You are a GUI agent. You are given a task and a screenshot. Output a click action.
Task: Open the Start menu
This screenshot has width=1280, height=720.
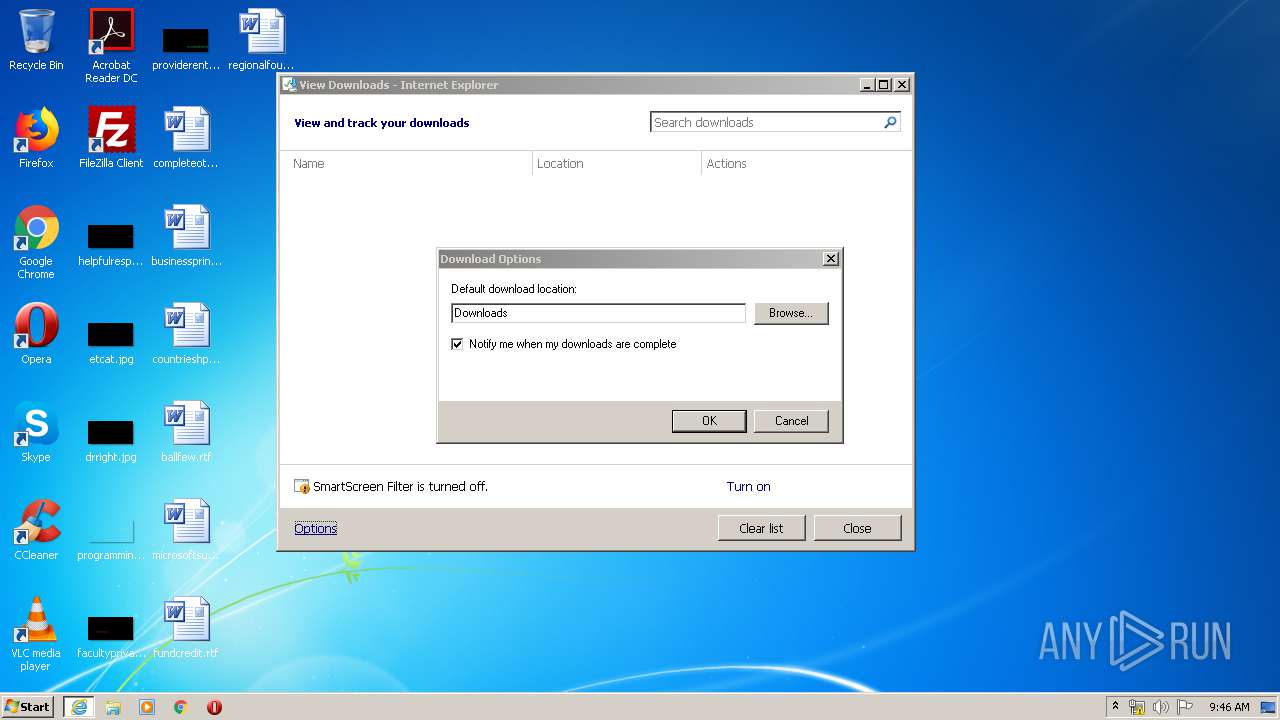tap(28, 707)
